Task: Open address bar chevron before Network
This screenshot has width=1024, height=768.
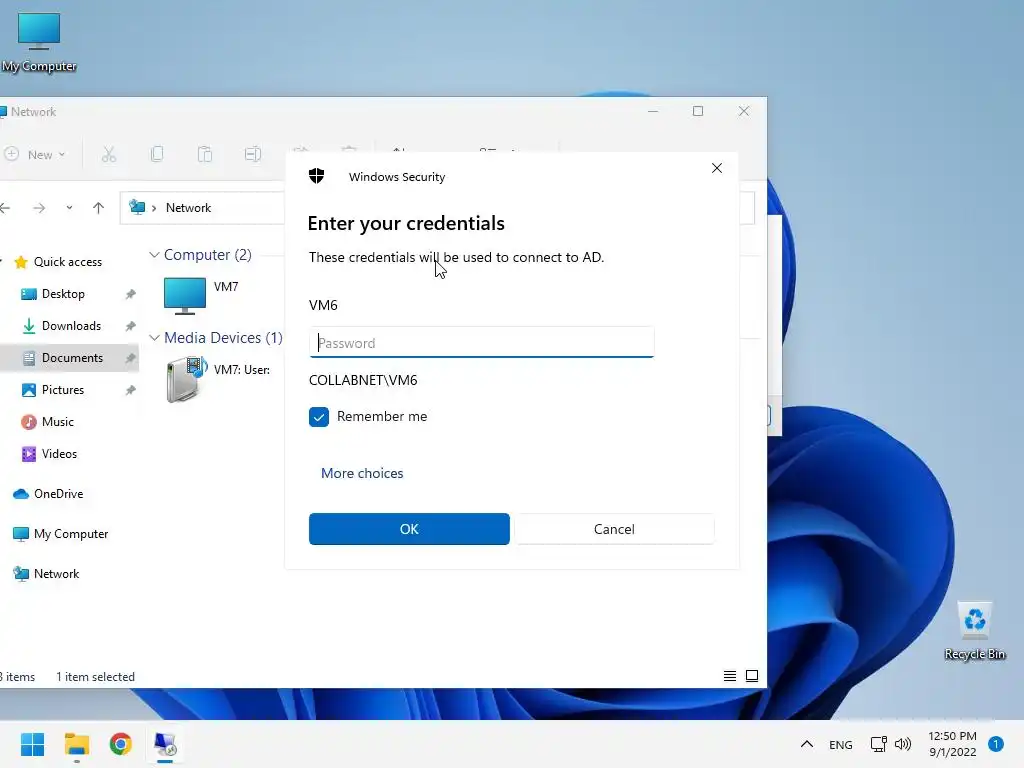Action: (x=154, y=208)
